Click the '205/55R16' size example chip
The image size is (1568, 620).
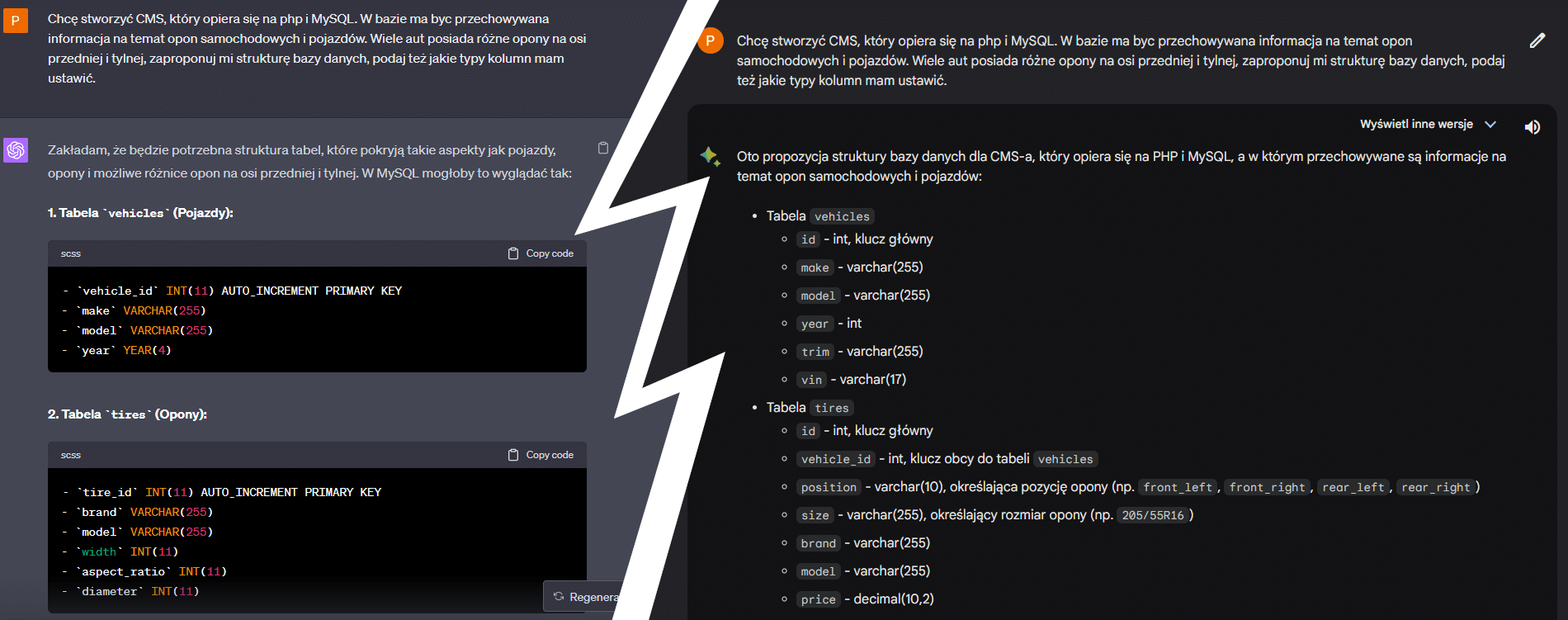(1153, 515)
